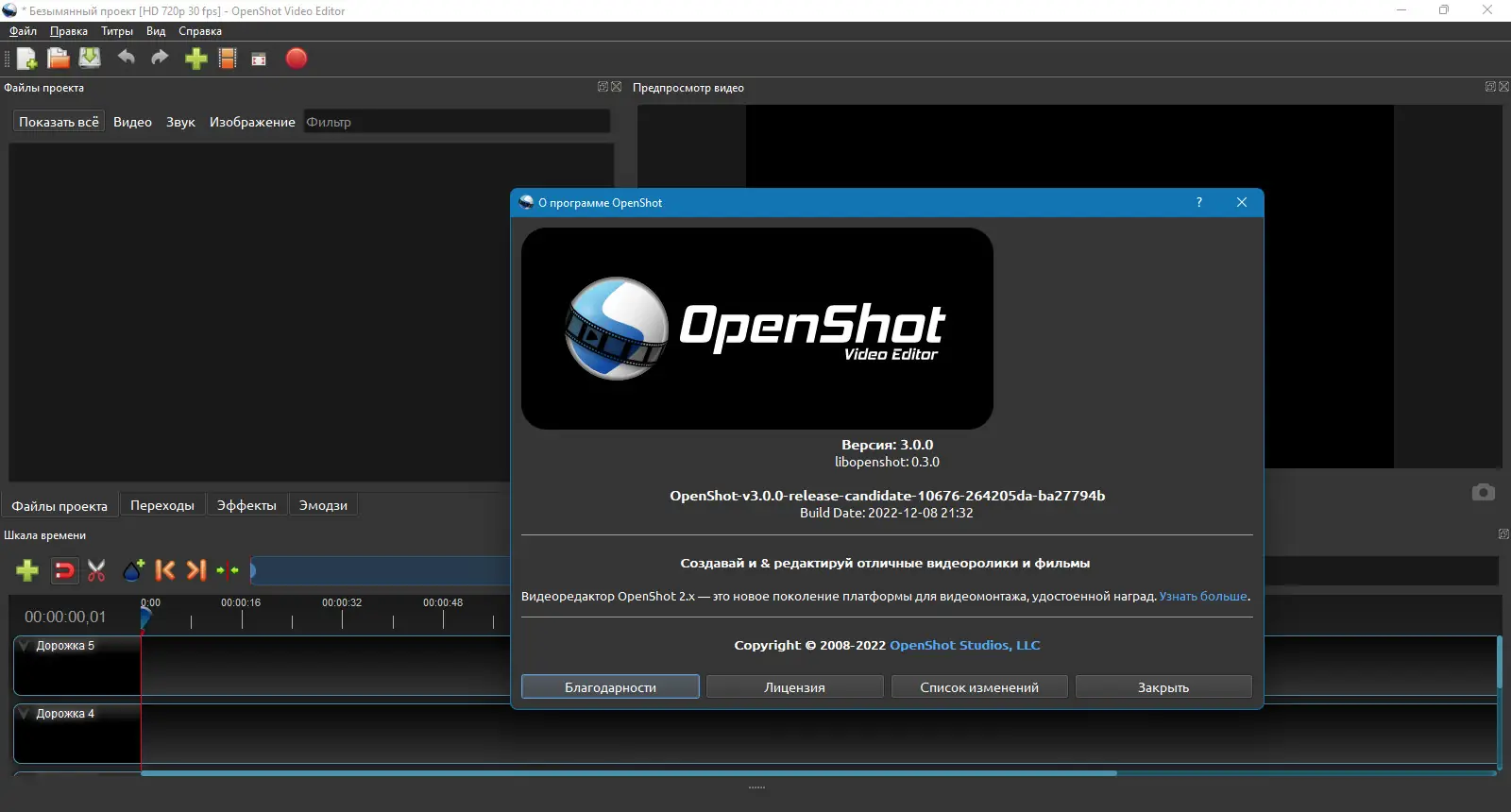Switch to the Переходы tab
Screen dimensions: 1511x812
tap(162, 505)
